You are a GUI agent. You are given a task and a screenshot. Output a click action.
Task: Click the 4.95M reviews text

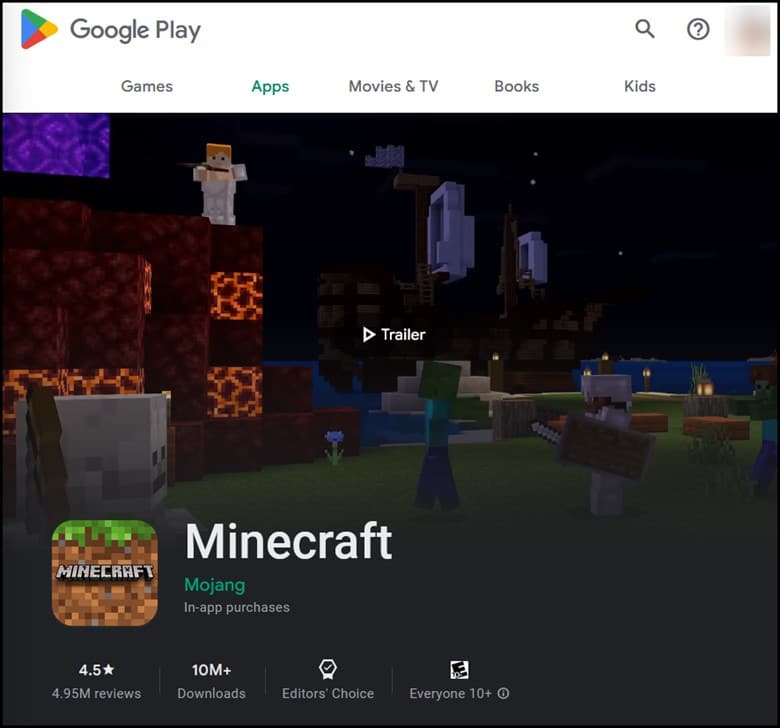tap(97, 693)
